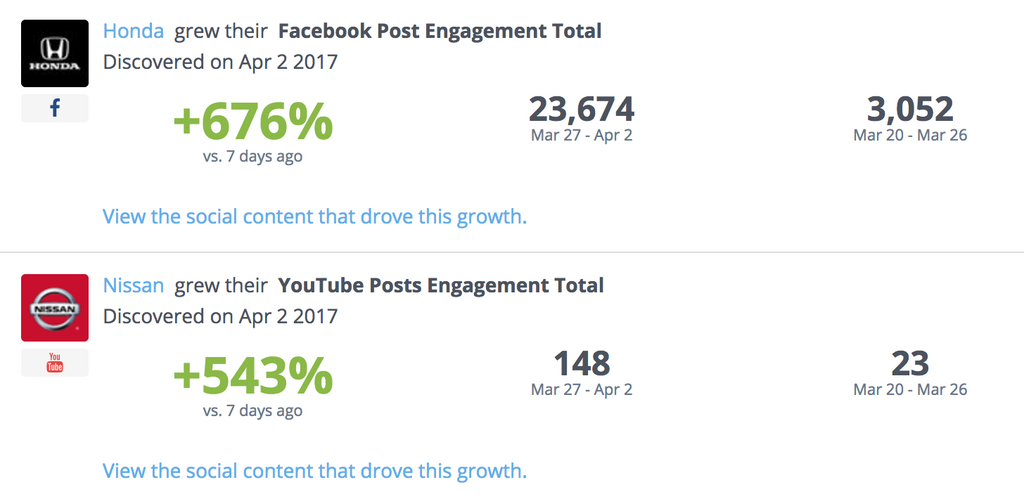Click the Honda logo thumbnail
This screenshot has width=1024, height=499.
pos(55,53)
